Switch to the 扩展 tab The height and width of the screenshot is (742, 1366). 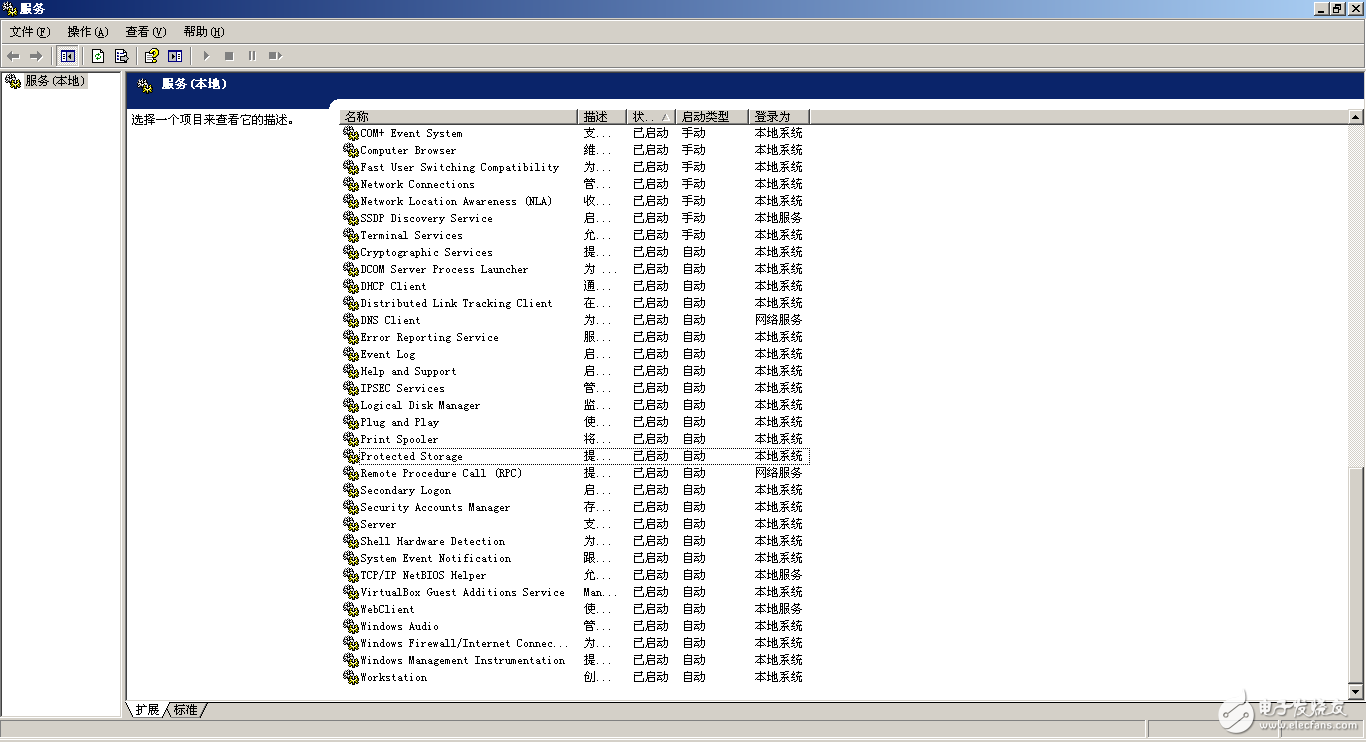[x=147, y=709]
